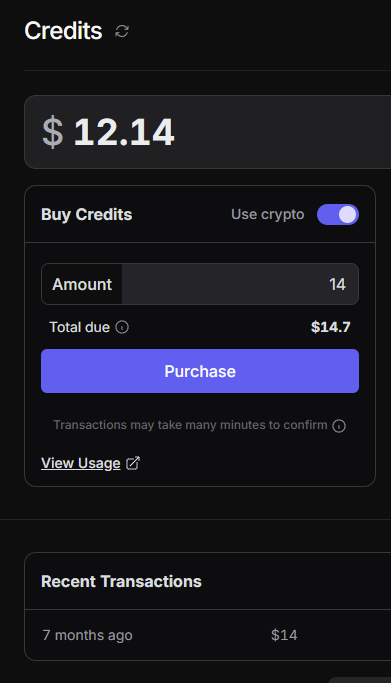391x683 pixels.
Task: Click the transactions may take many minutes note
Action: tap(190, 425)
